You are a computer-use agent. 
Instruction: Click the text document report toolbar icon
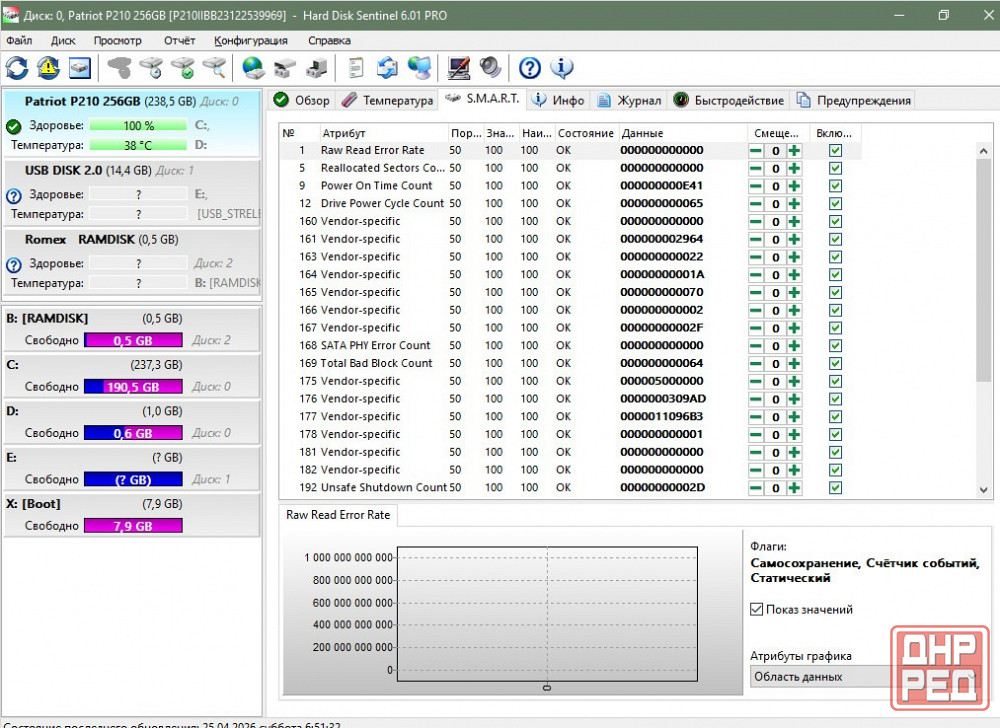coord(355,68)
